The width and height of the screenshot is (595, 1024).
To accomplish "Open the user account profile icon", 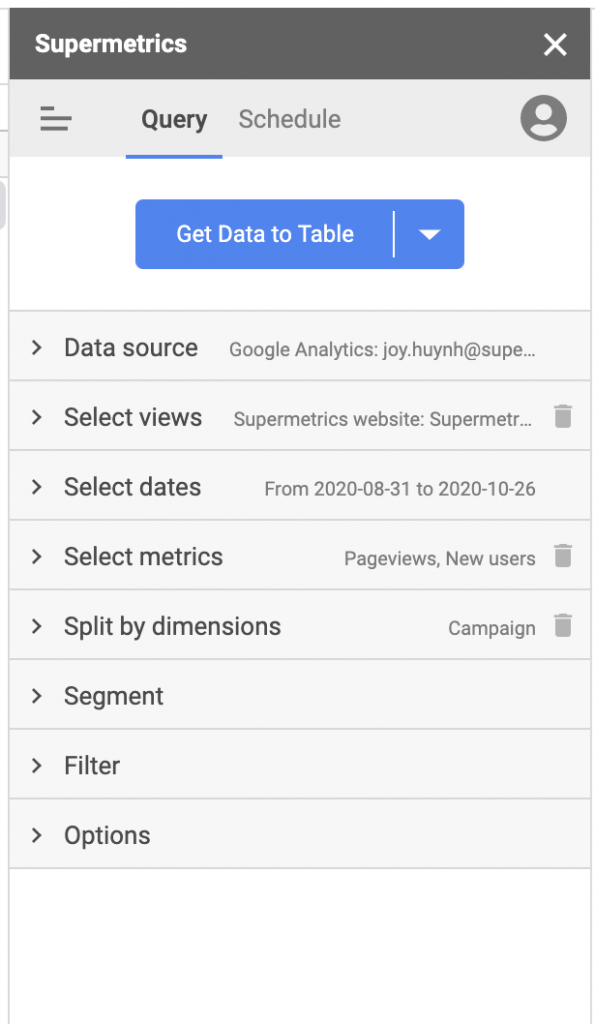I will (543, 118).
